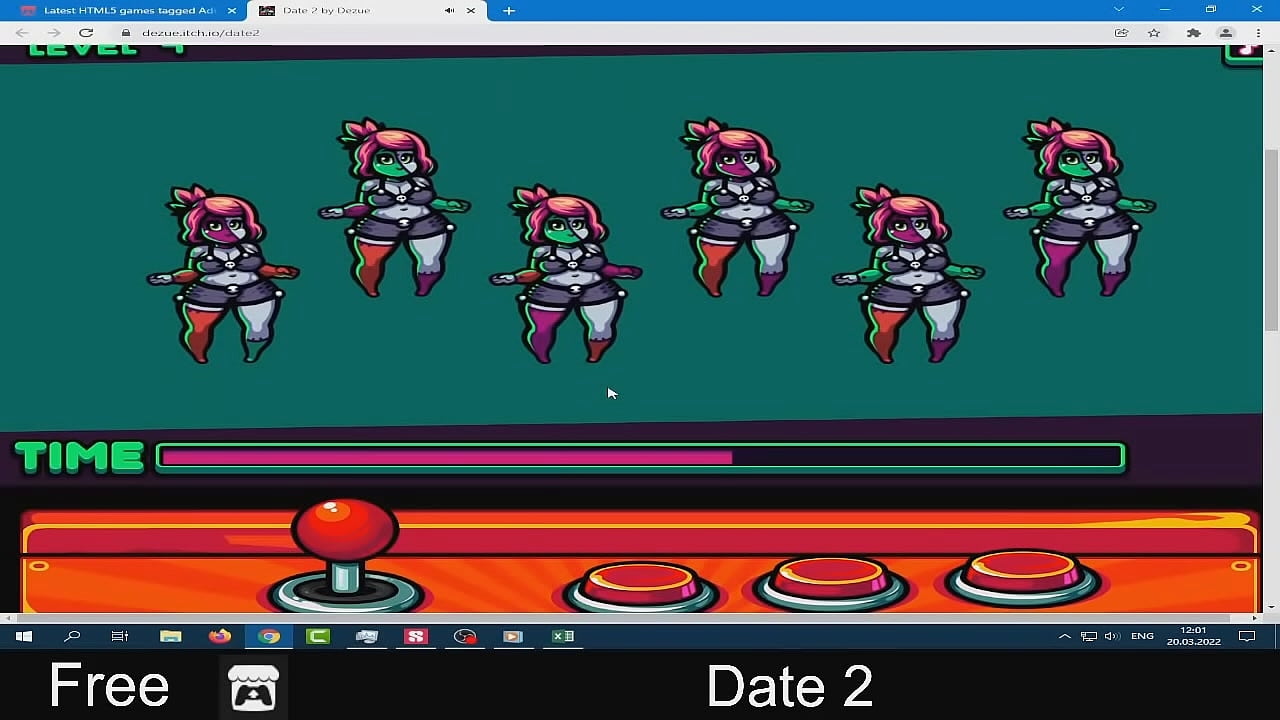Mute the Date 2 tab via its speaker icon

[449, 11]
